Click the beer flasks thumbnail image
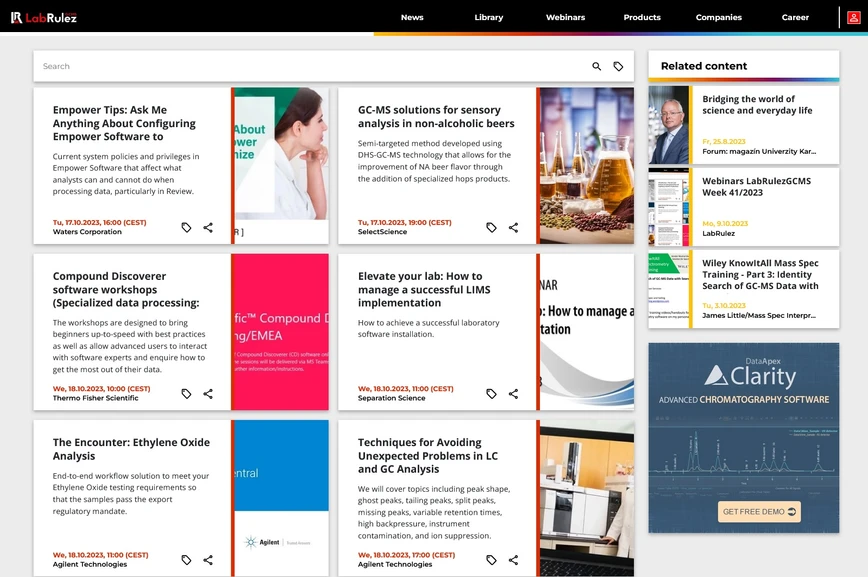Screen dimensions: 868x577 click(587, 166)
